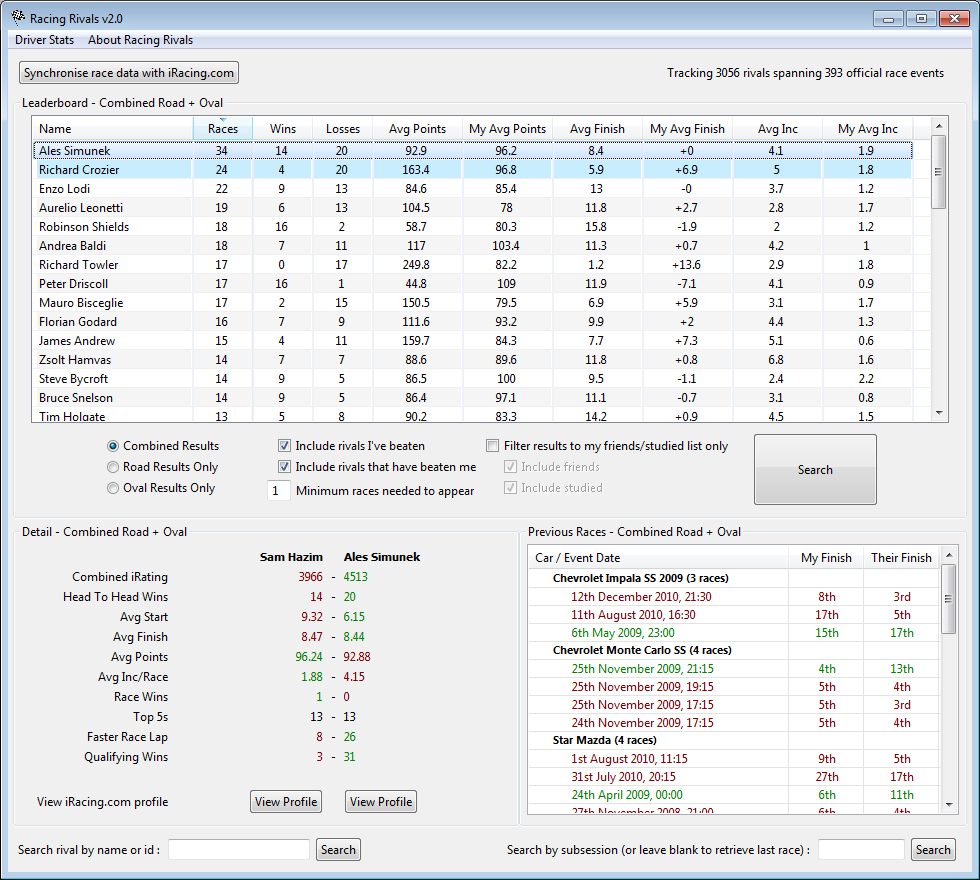Click the Racing Rivals checkered flag app icon

click(x=18, y=18)
